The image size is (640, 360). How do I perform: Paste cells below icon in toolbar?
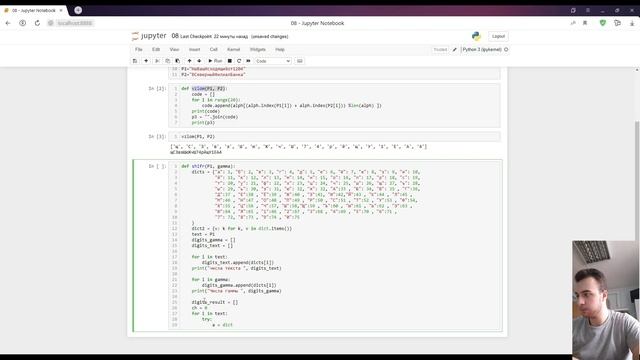click(x=178, y=61)
